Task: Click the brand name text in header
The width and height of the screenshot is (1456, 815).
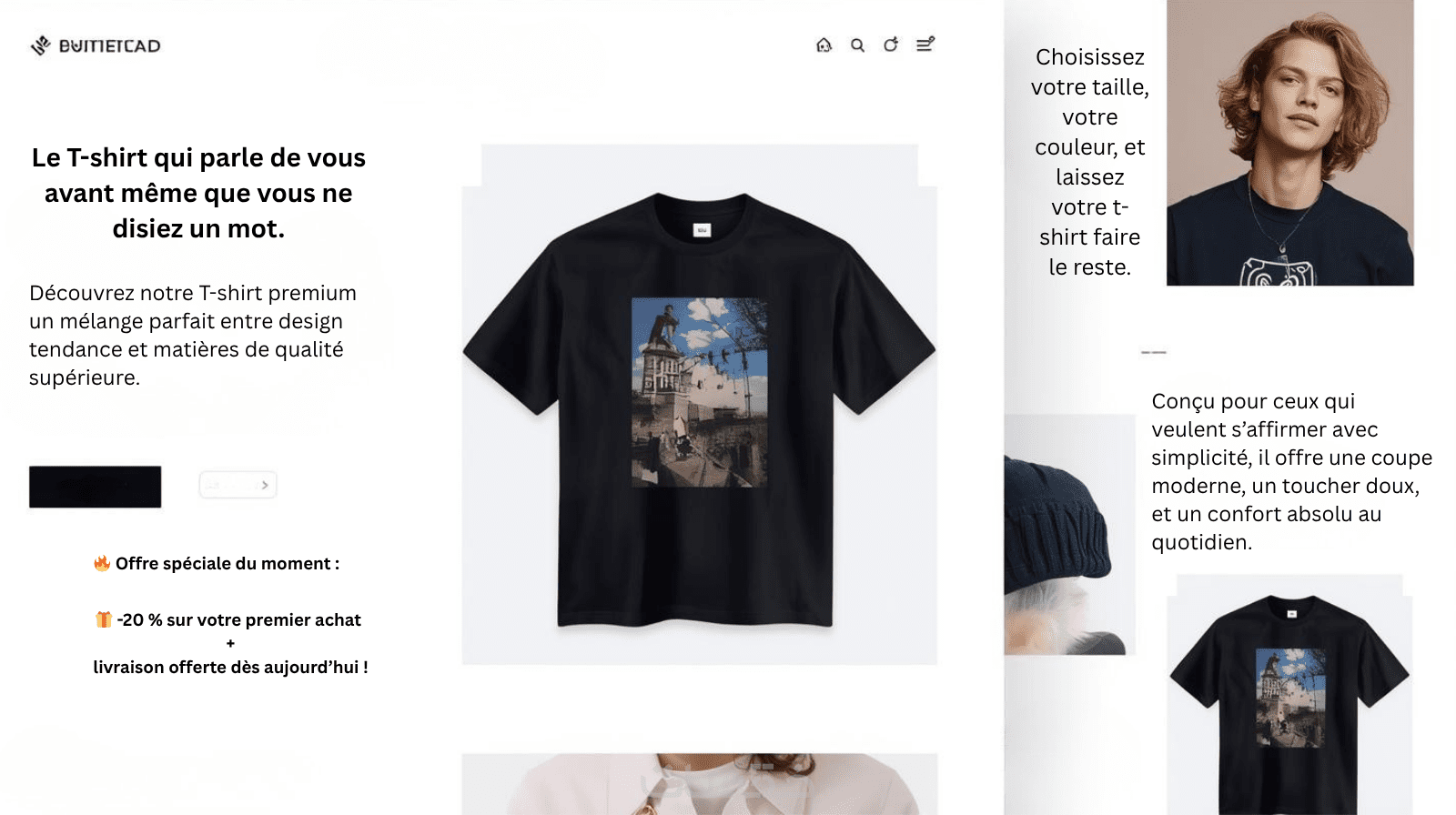Action: click(x=110, y=46)
